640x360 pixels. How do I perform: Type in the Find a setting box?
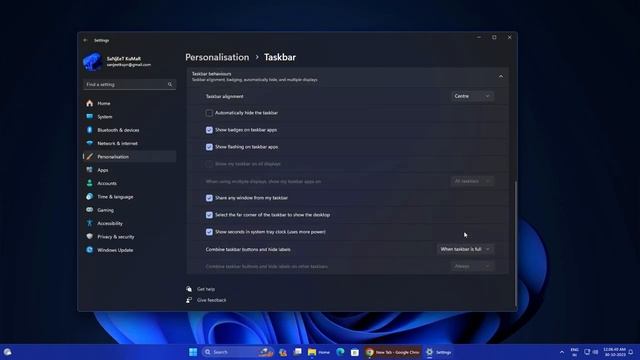[x=129, y=84]
